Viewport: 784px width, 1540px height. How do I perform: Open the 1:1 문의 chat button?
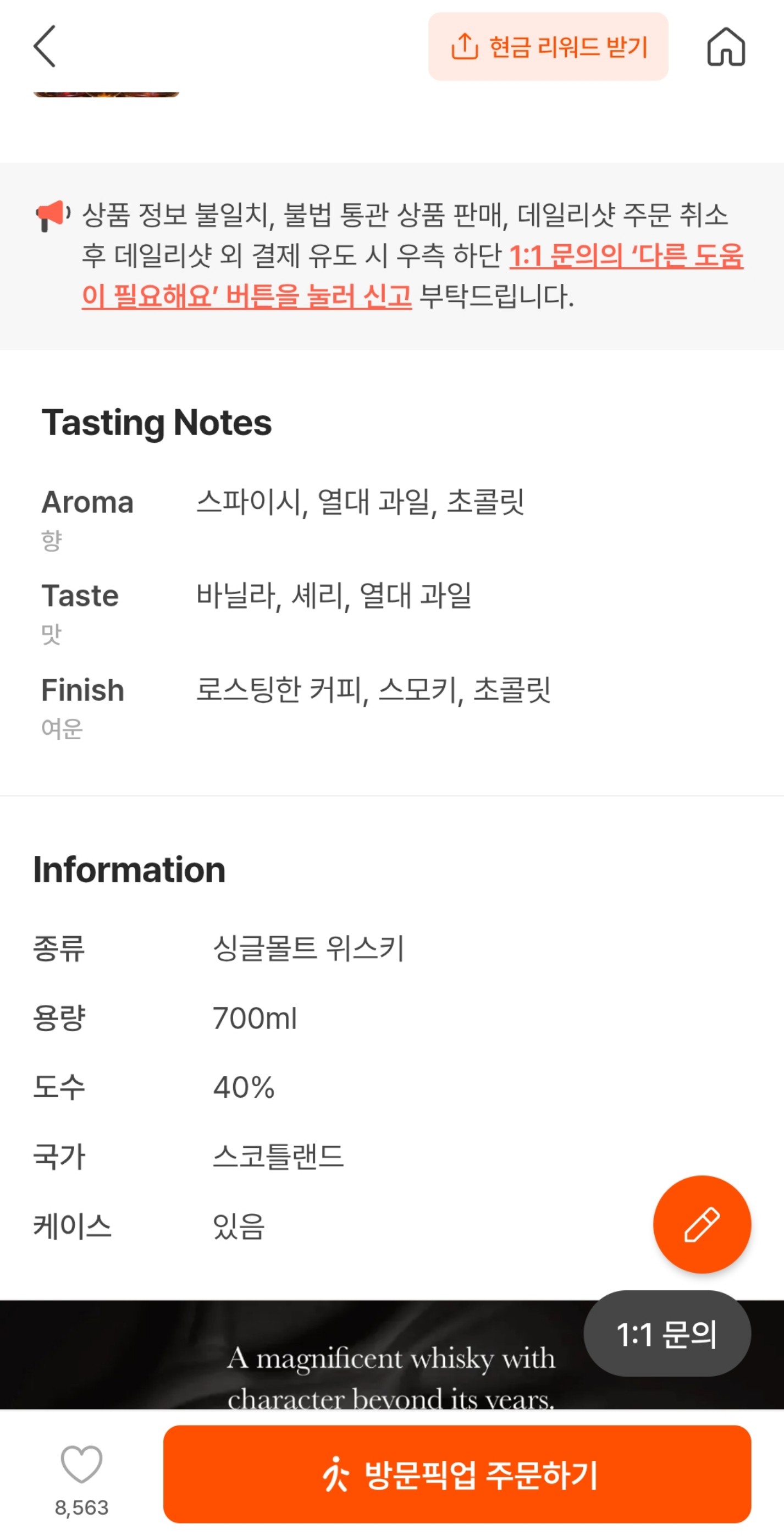[x=666, y=1334]
